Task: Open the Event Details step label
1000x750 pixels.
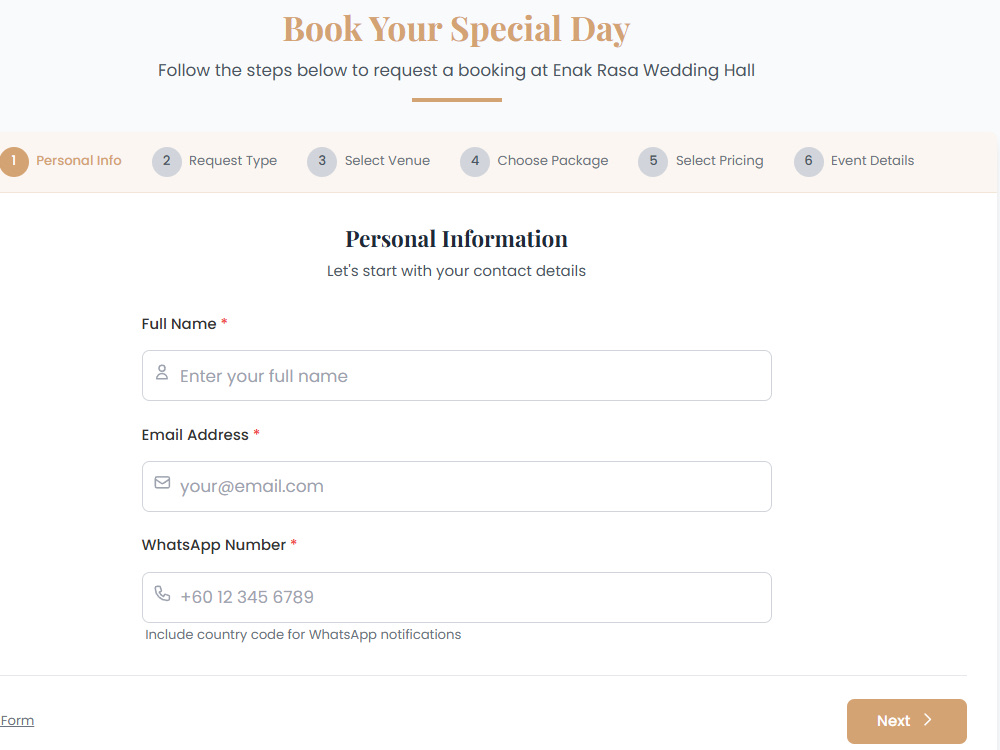Action: (872, 161)
